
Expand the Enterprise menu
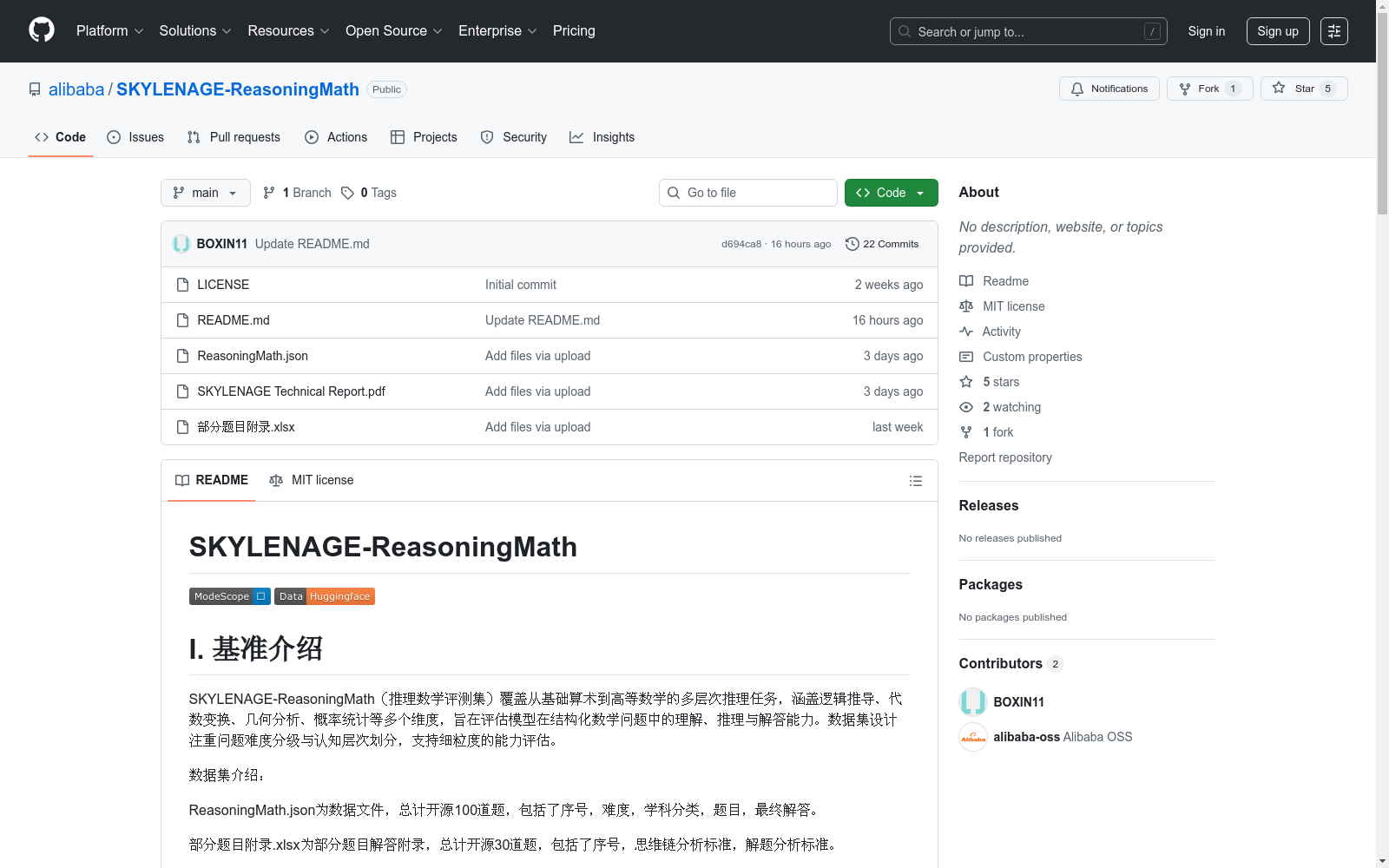498,31
